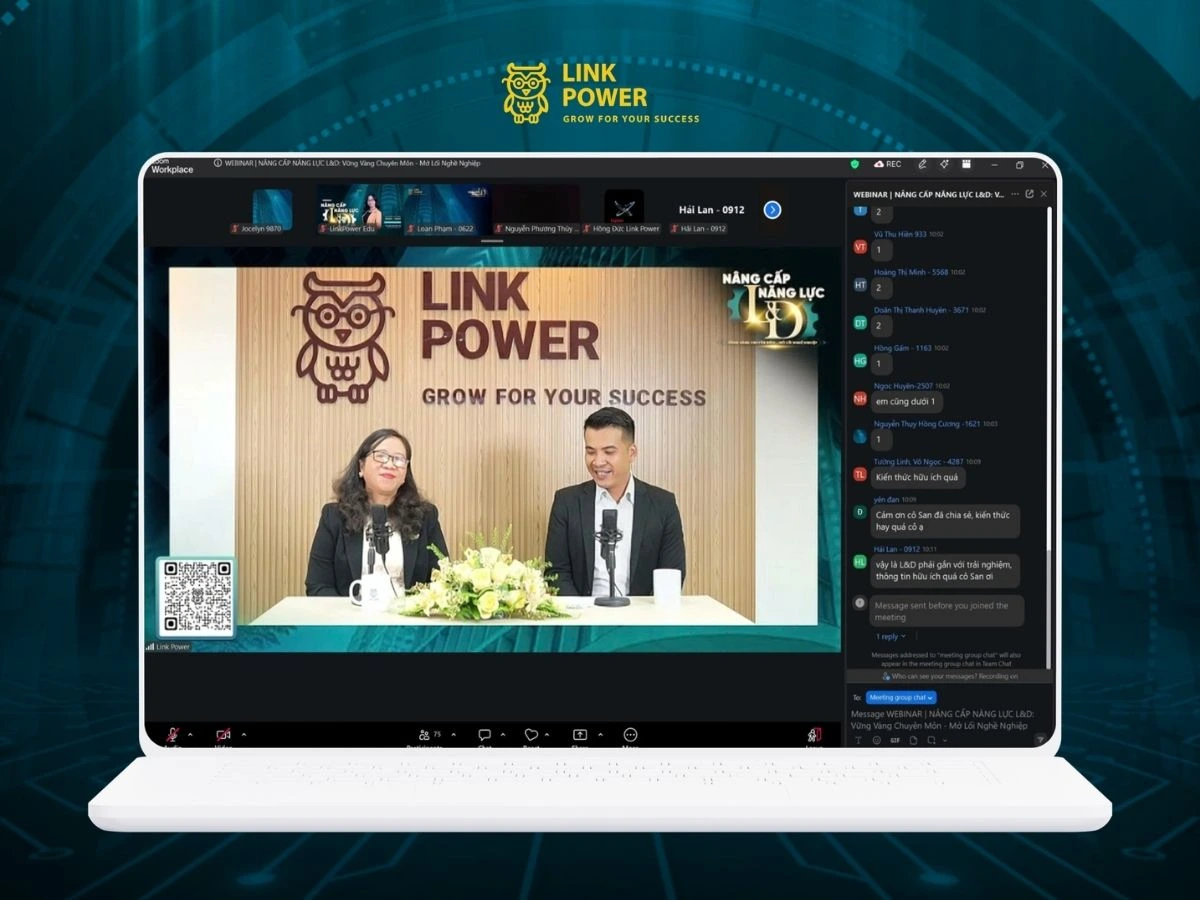Click sender name 'Nguyễn Thụy Hồng Cương -1621'
The image size is (1200, 900).
click(x=927, y=424)
